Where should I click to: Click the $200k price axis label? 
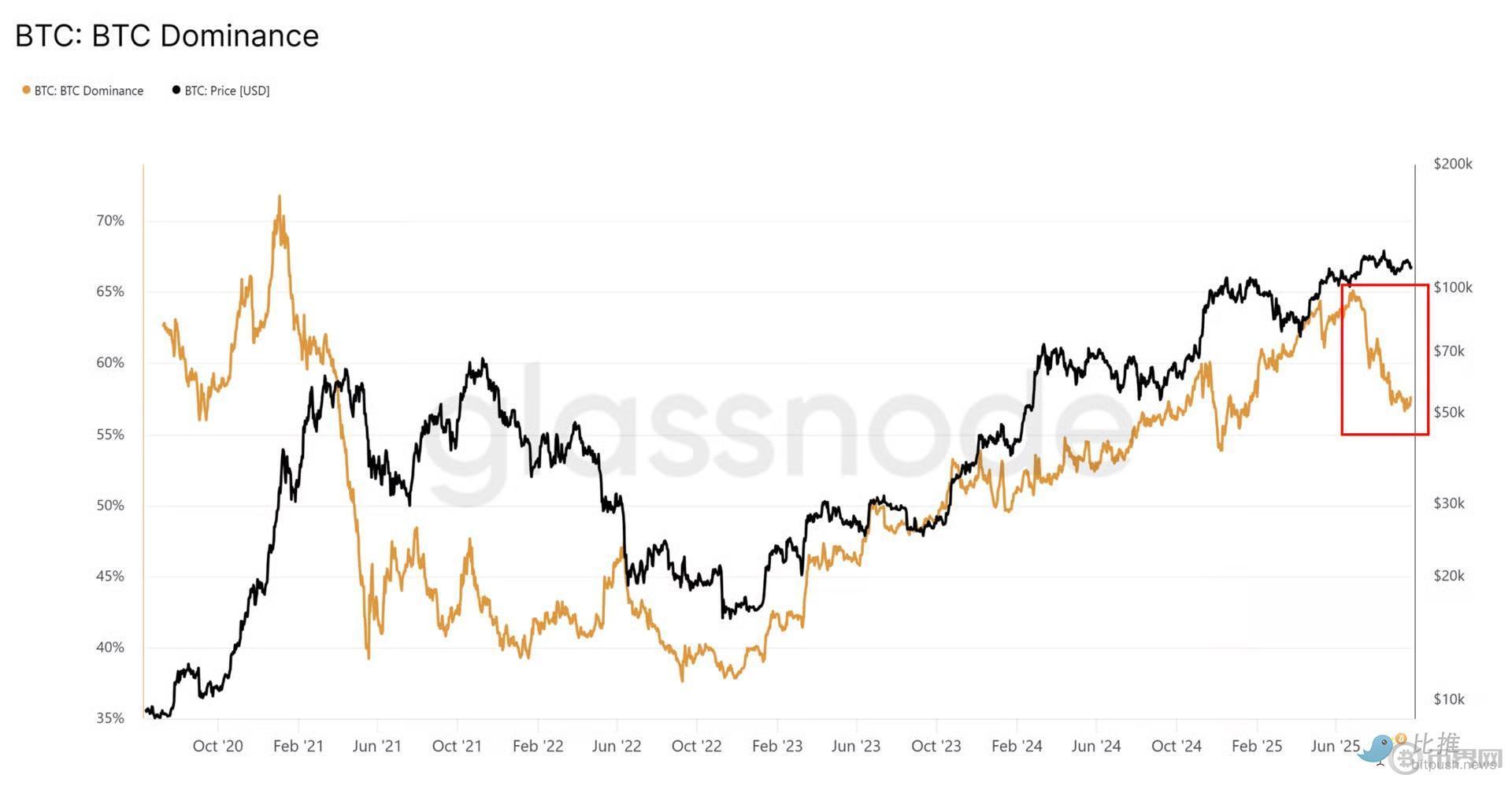[1452, 164]
